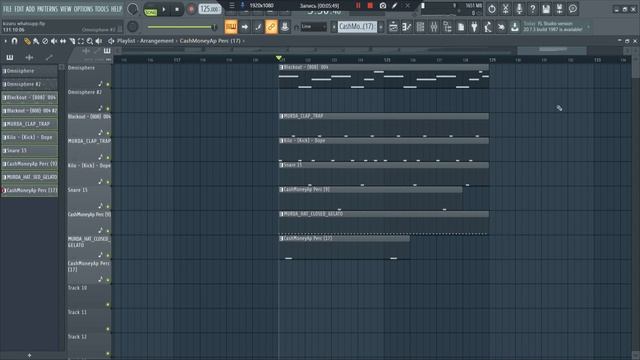
Task: Select the playlist slip (double arrow) tool
Action: point(63,41)
